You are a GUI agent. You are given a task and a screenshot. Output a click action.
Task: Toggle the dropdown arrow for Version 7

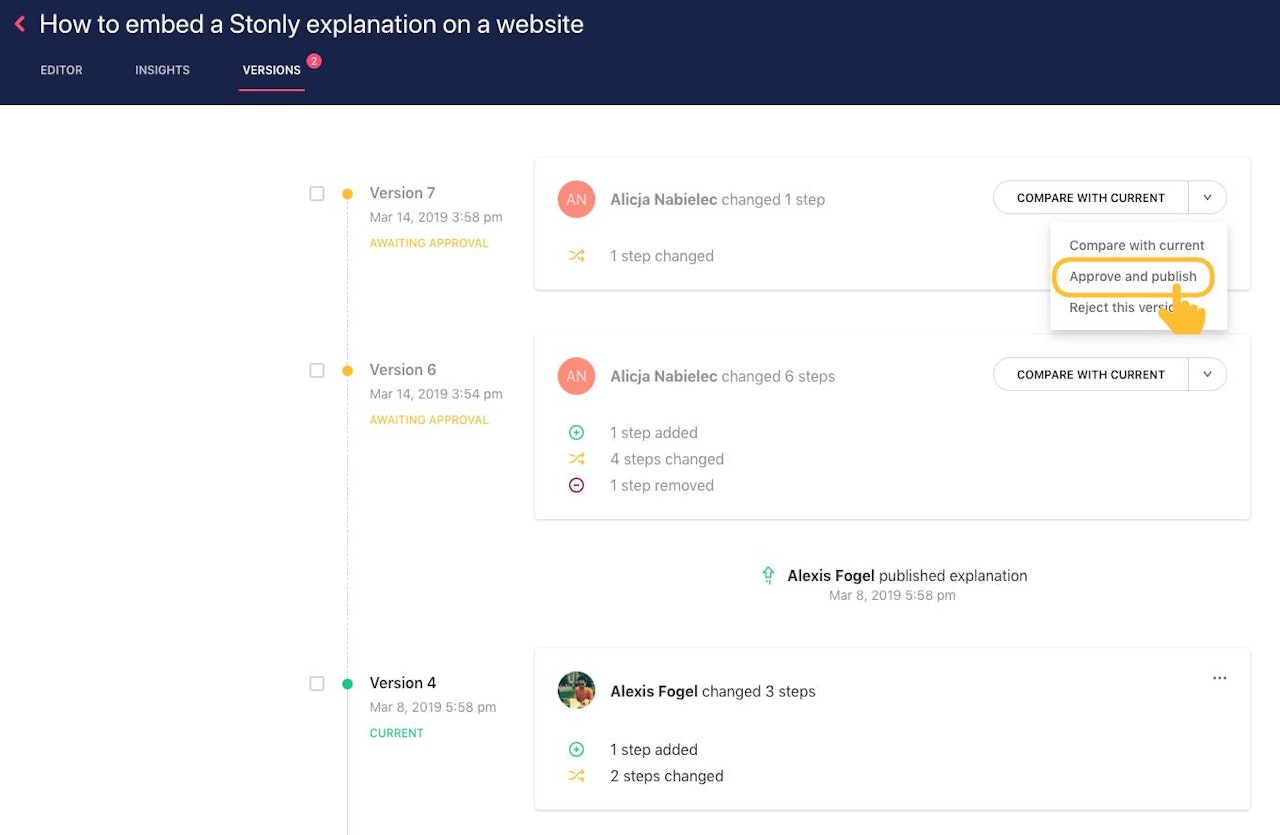pyautogui.click(x=1207, y=198)
